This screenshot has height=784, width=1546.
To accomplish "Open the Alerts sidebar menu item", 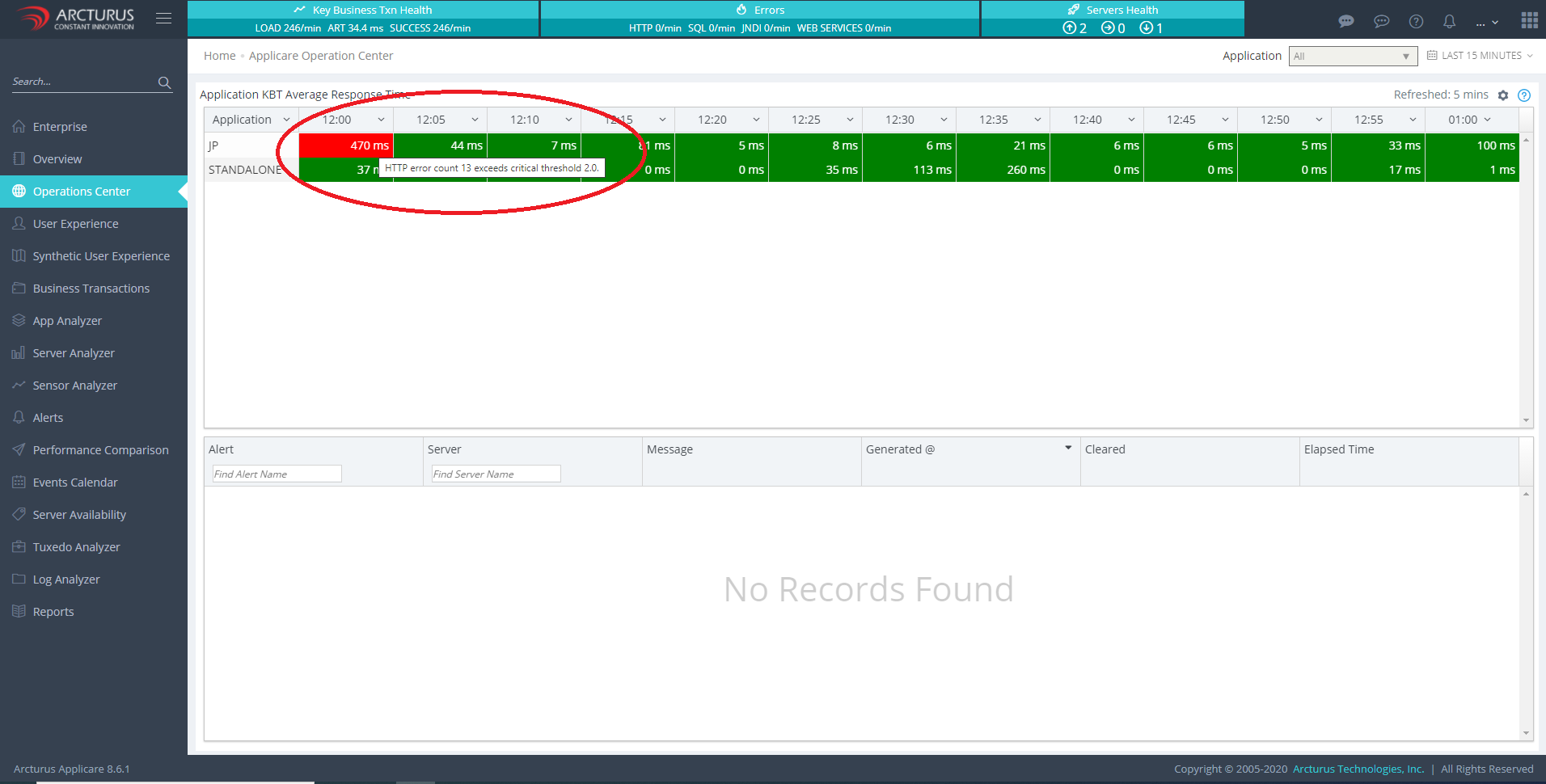I will 48,418.
